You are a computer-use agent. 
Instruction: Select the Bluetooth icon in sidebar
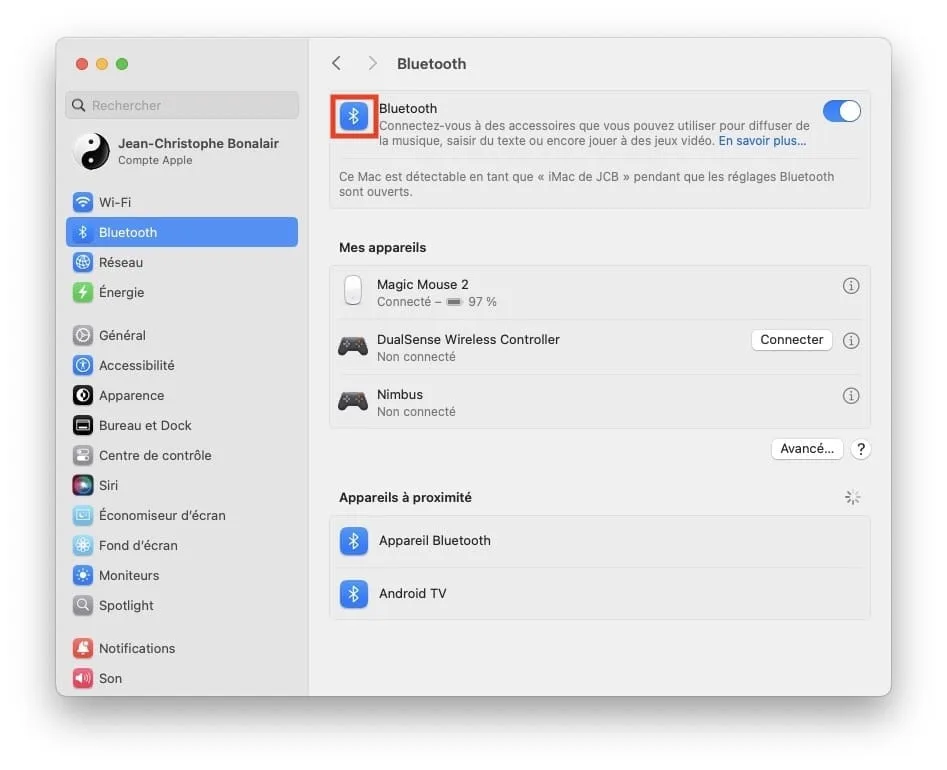coord(83,232)
